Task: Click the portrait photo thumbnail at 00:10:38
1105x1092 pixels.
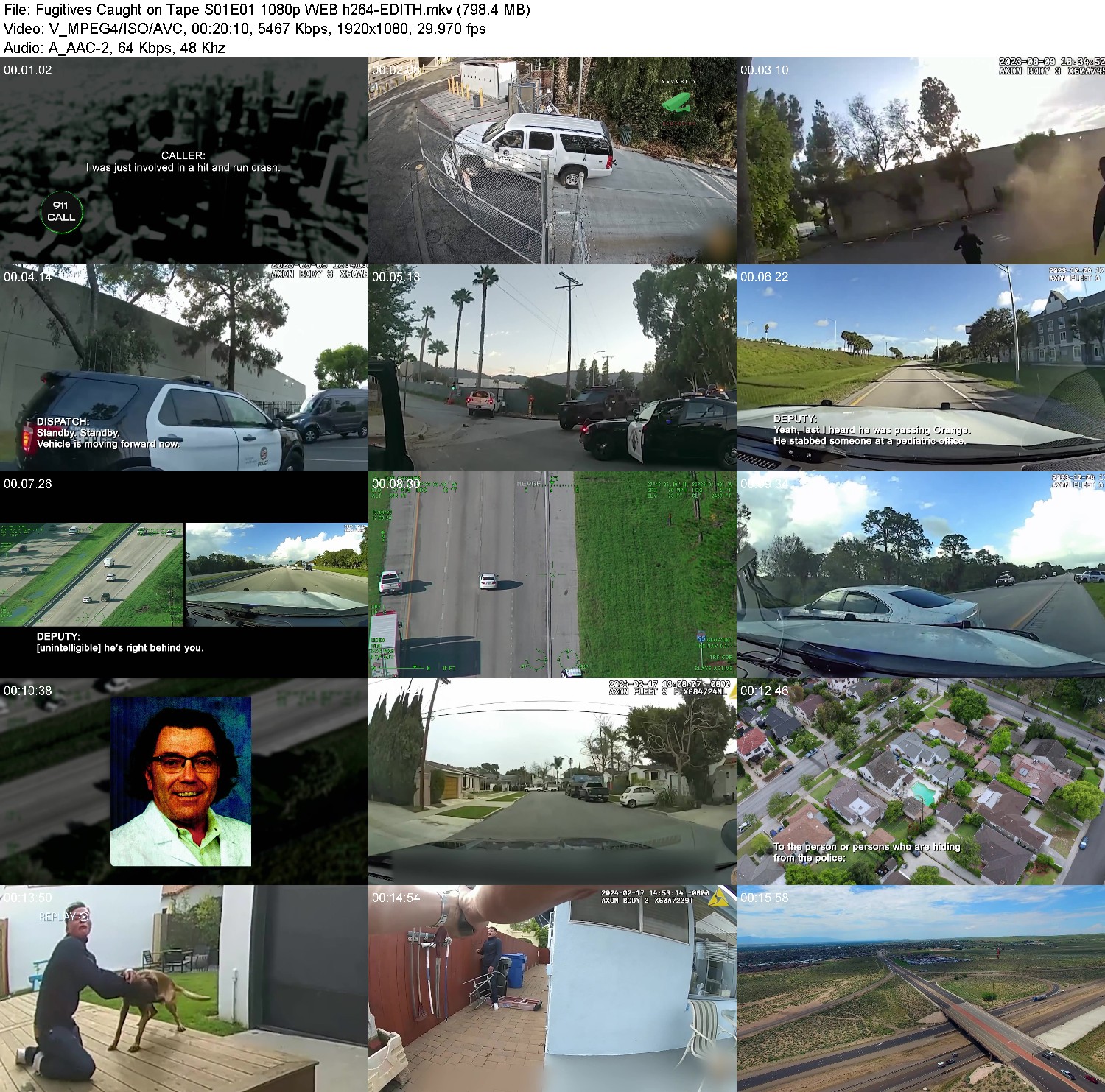Action: pyautogui.click(x=184, y=782)
